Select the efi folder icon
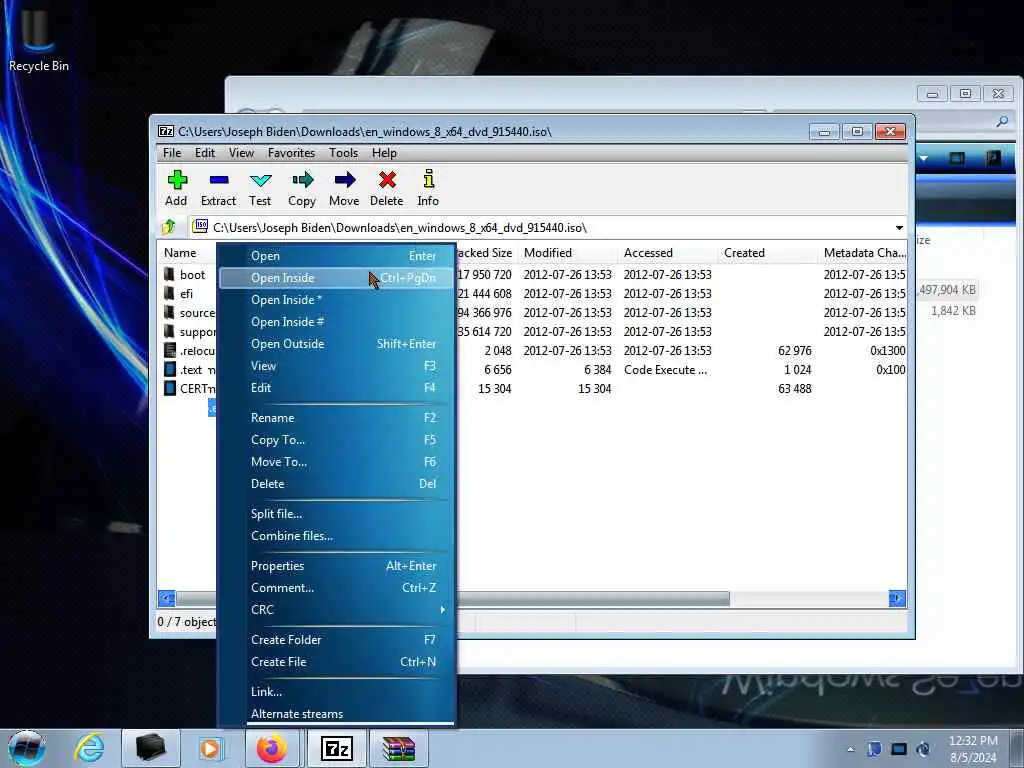This screenshot has width=1024, height=768. point(170,293)
